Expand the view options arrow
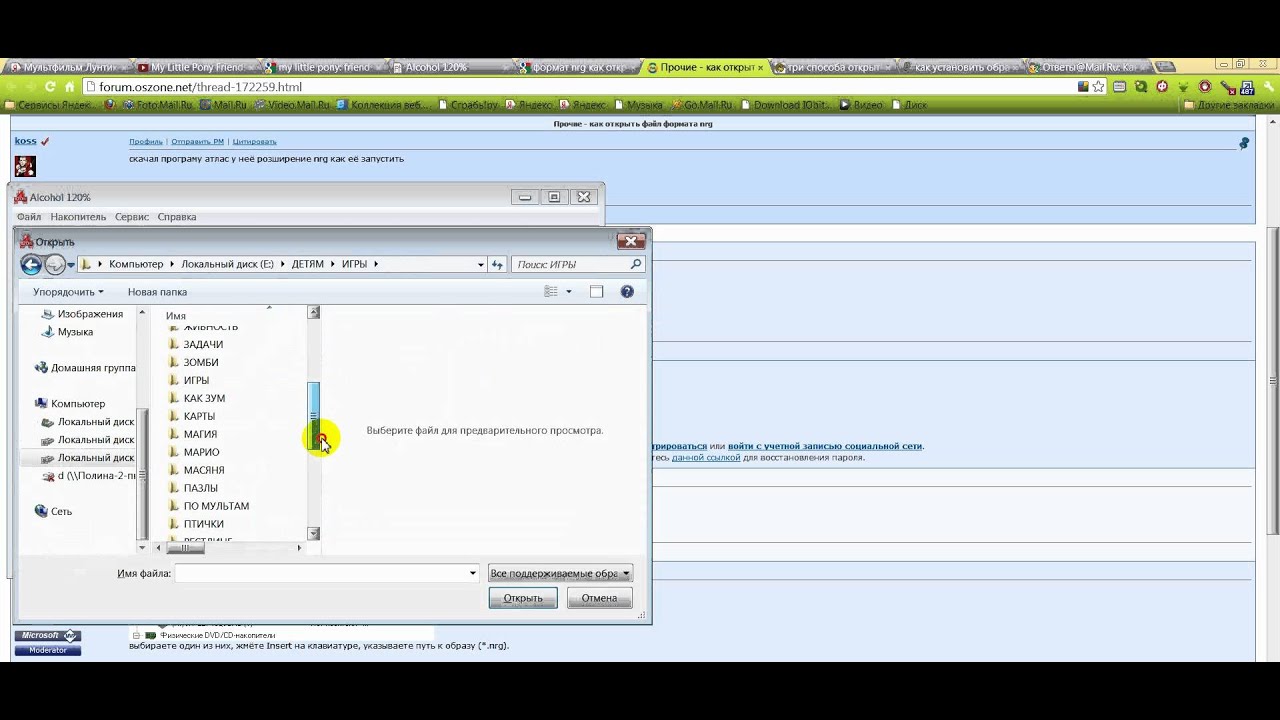 569,292
